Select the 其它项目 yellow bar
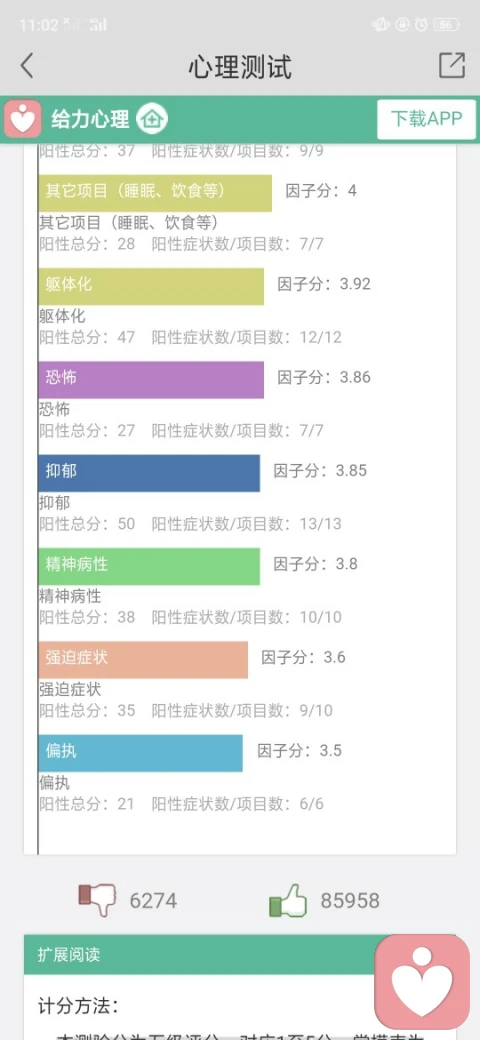This screenshot has height=1040, width=480. click(155, 193)
